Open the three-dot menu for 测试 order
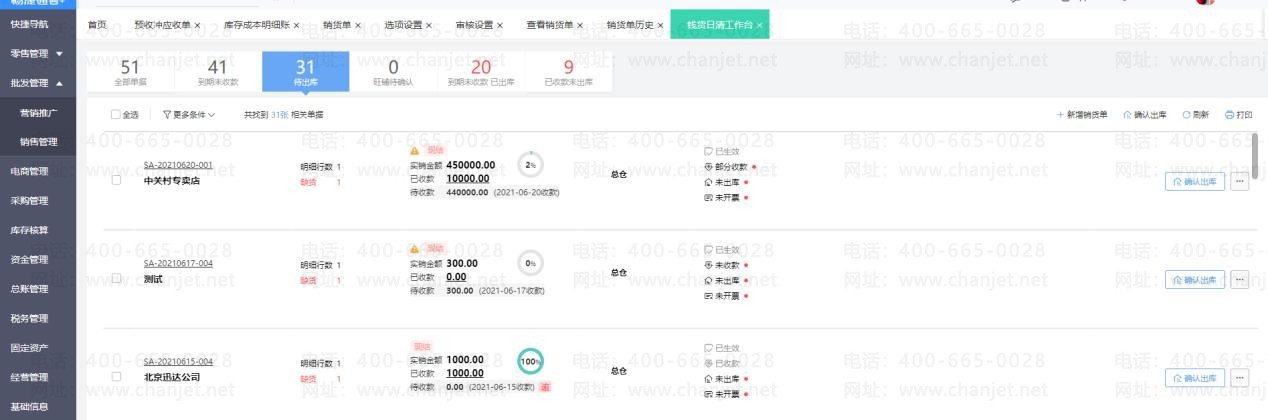This screenshot has width=1268, height=420. 1240,280
